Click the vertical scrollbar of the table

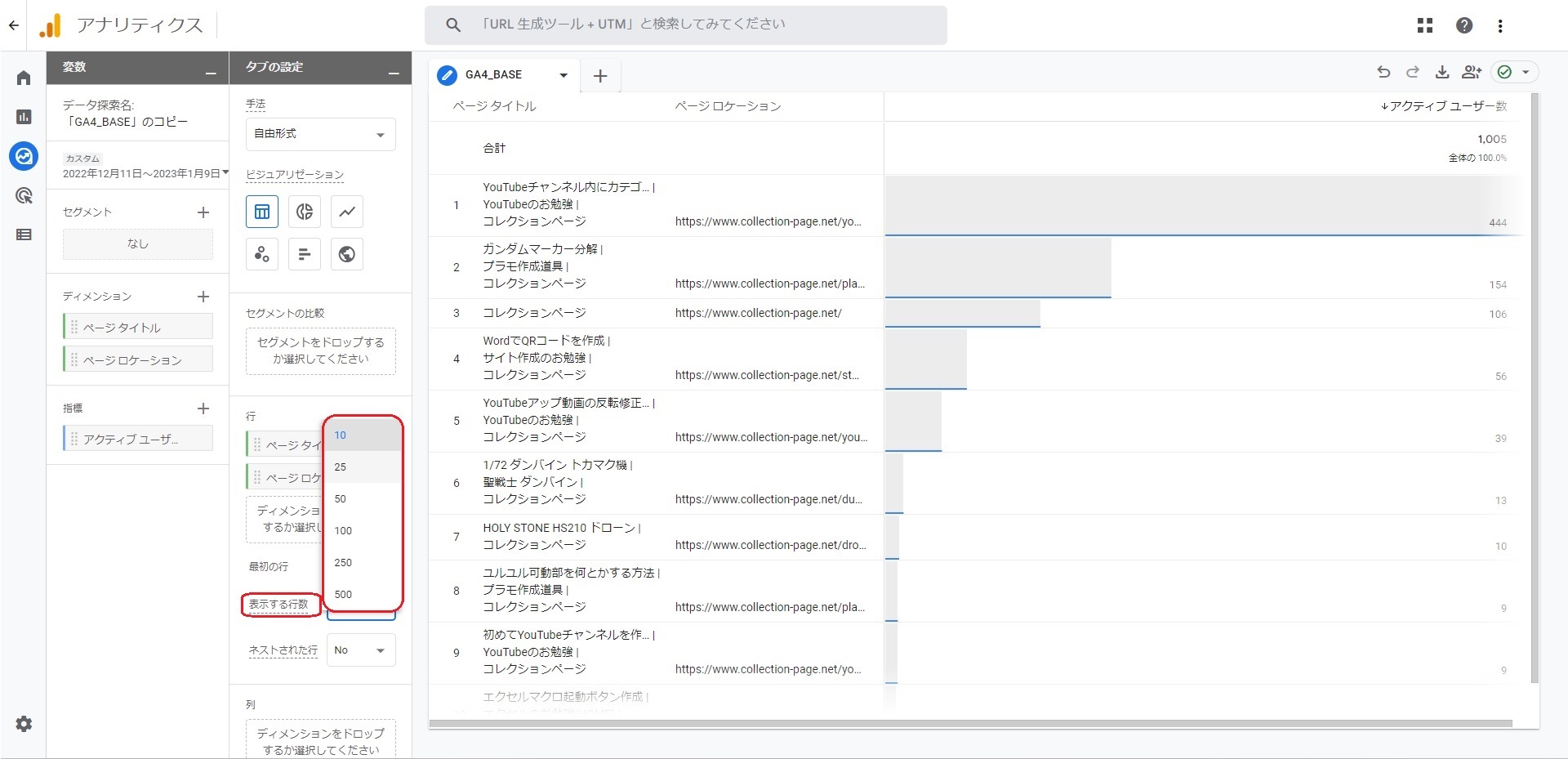(1535, 388)
